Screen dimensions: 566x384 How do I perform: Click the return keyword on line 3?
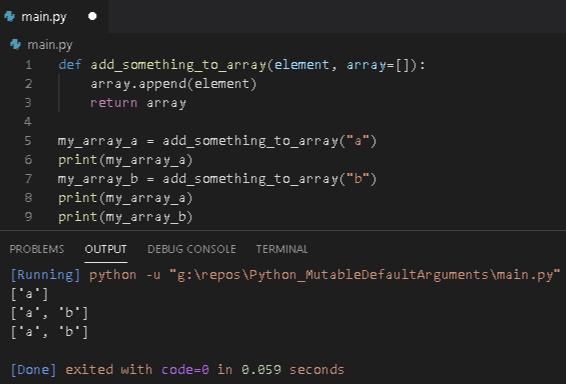114,103
